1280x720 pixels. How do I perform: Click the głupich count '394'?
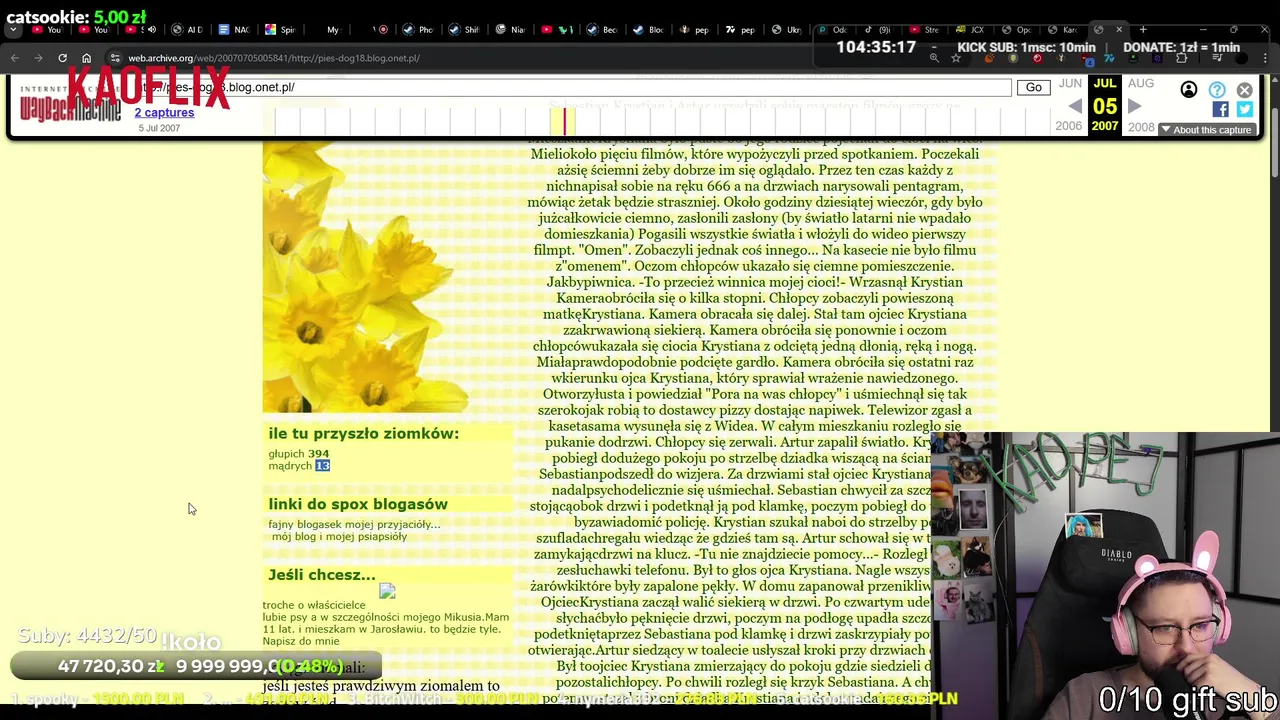(318, 453)
